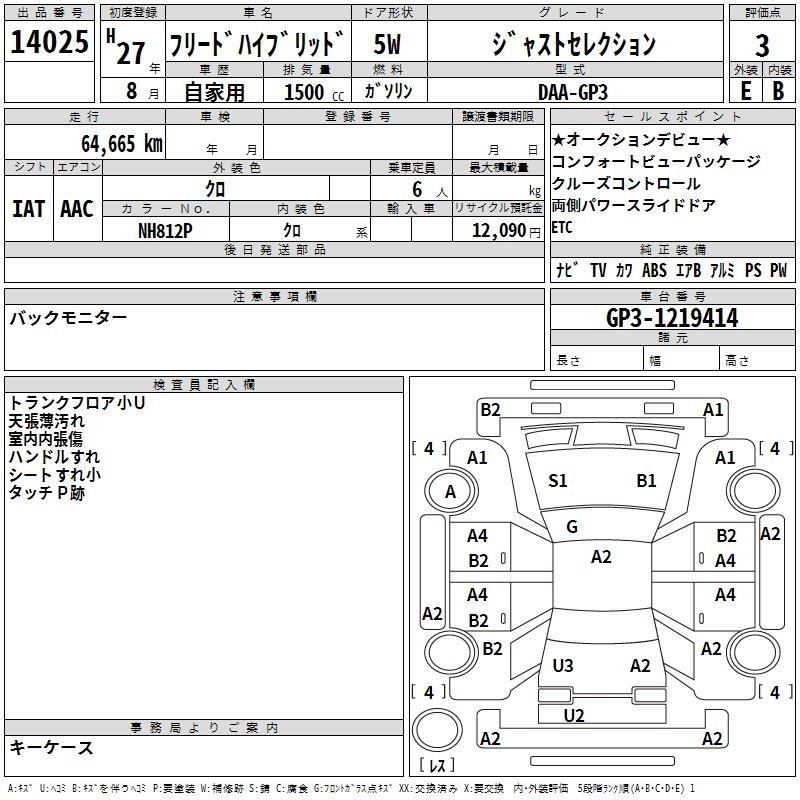Click the circled A front wheel marker
The height and width of the screenshot is (800, 800).
click(x=450, y=491)
